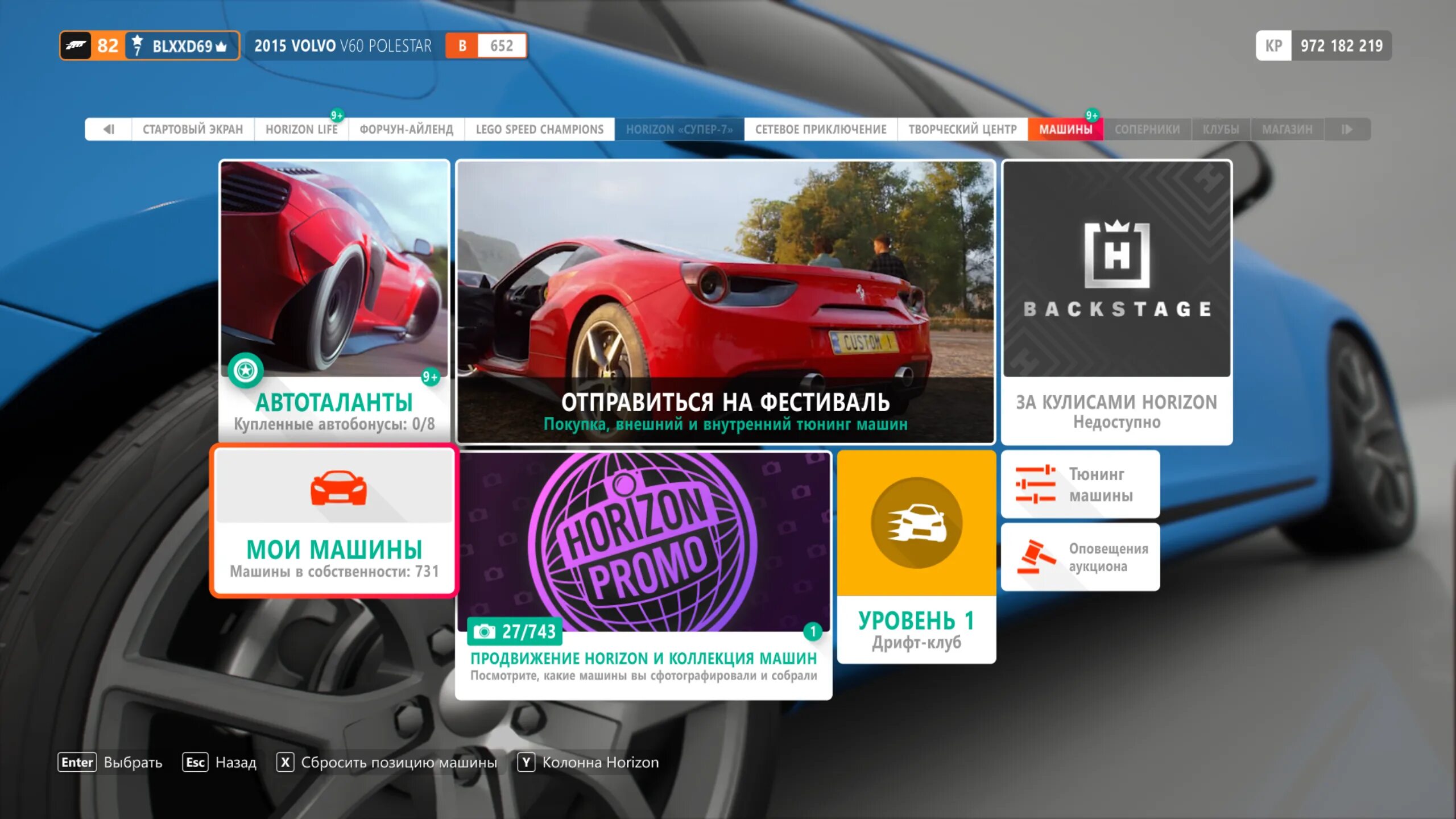
Task: Switch to the СОПЕРНИКИ tab
Action: (1147, 129)
